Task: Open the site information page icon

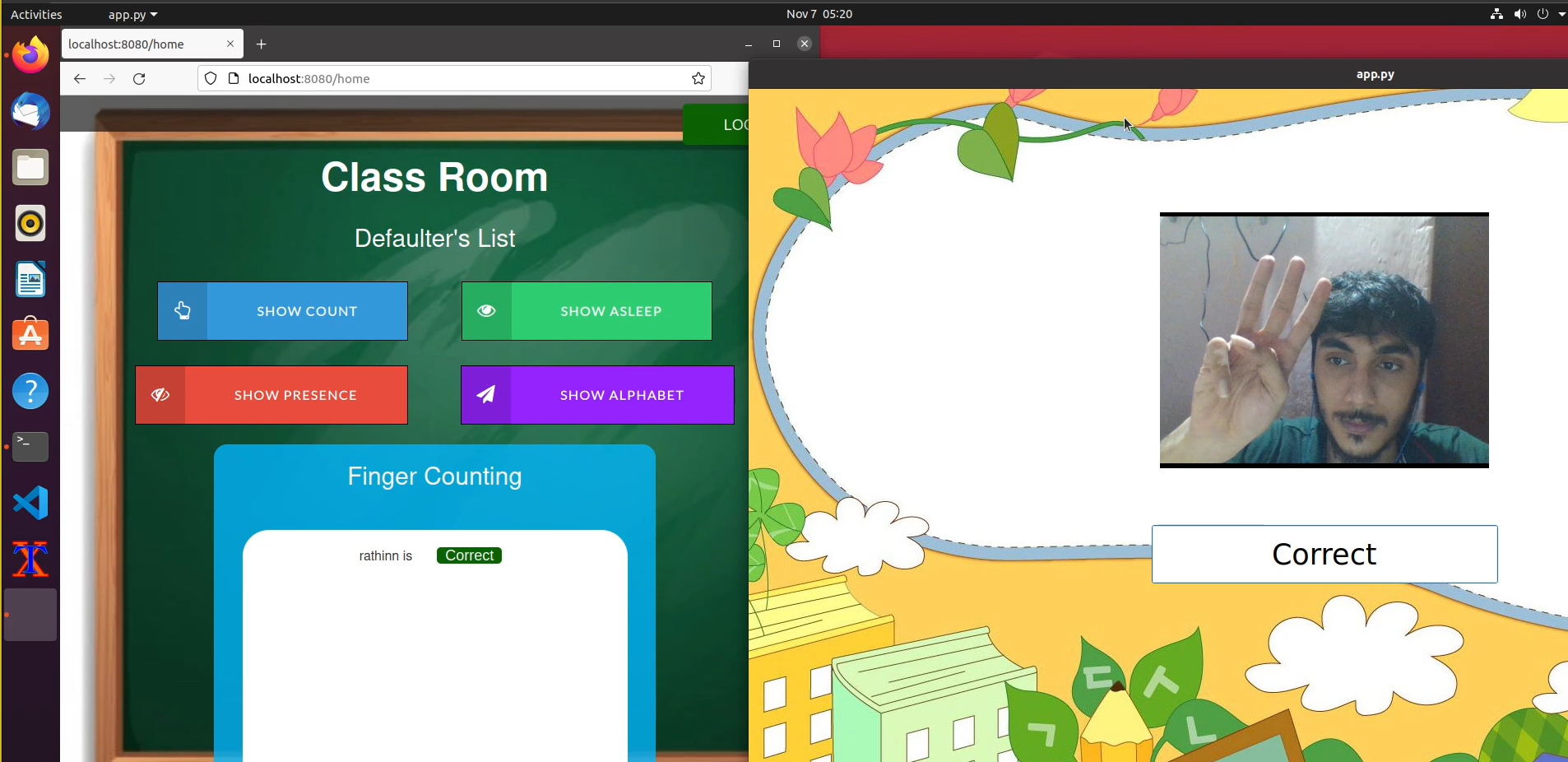Action: click(234, 78)
